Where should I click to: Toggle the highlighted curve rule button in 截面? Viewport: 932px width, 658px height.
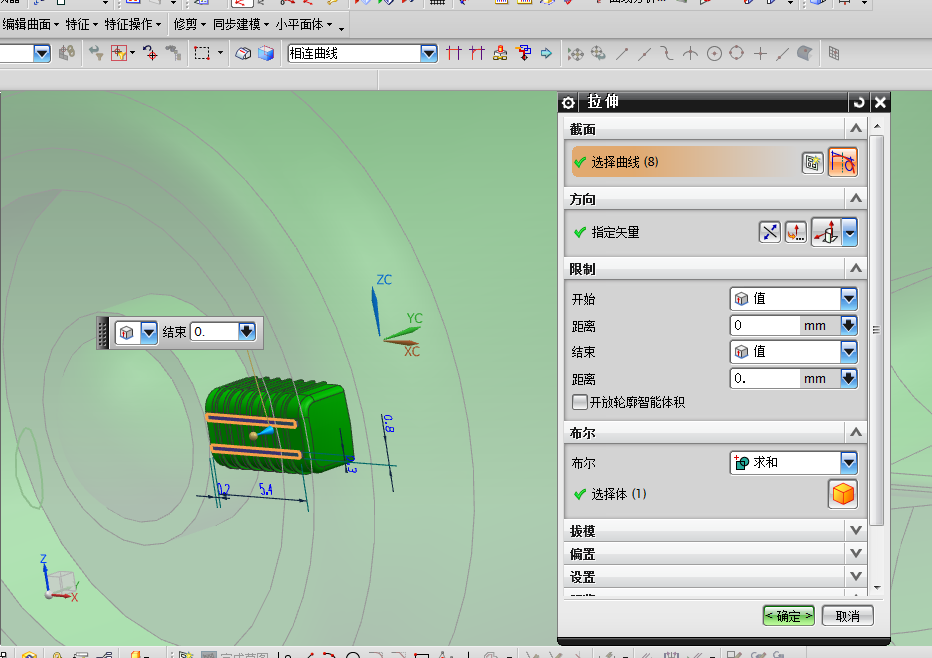(845, 161)
